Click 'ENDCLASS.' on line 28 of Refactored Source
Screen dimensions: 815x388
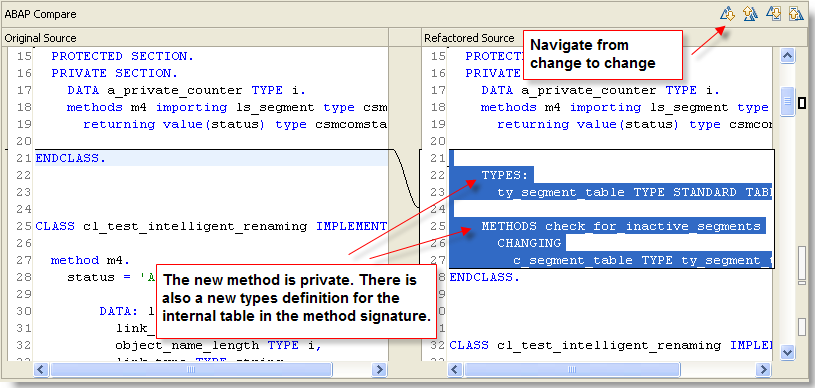click(484, 277)
